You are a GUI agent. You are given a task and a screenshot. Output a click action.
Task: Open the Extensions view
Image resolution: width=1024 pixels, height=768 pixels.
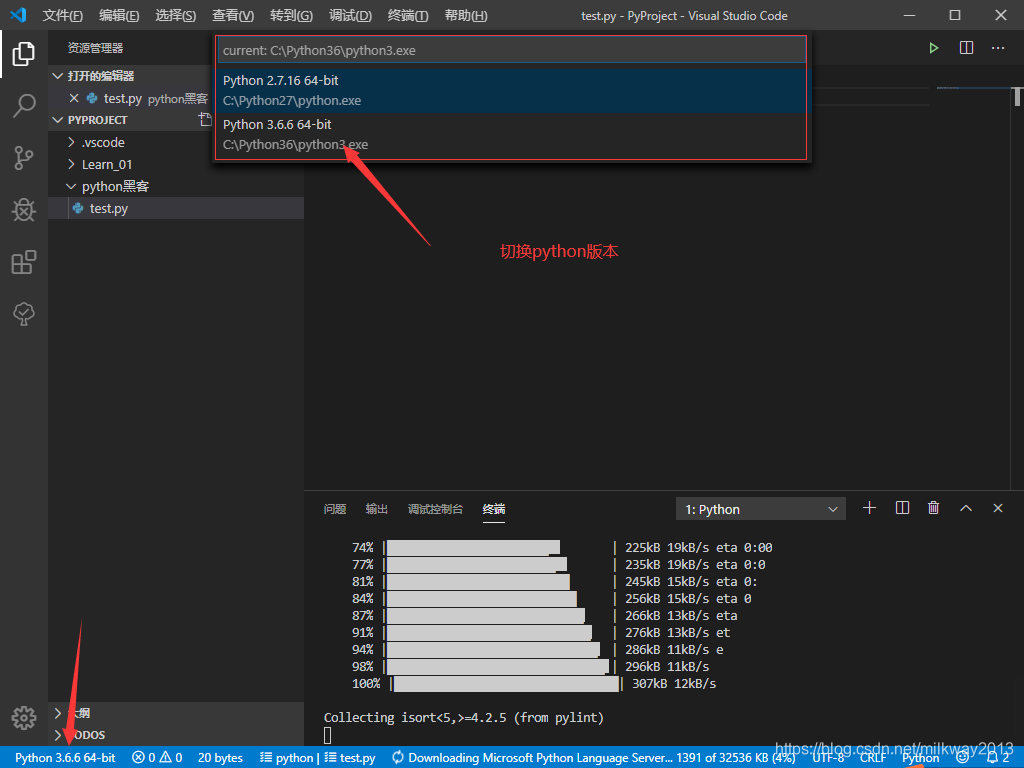24,262
